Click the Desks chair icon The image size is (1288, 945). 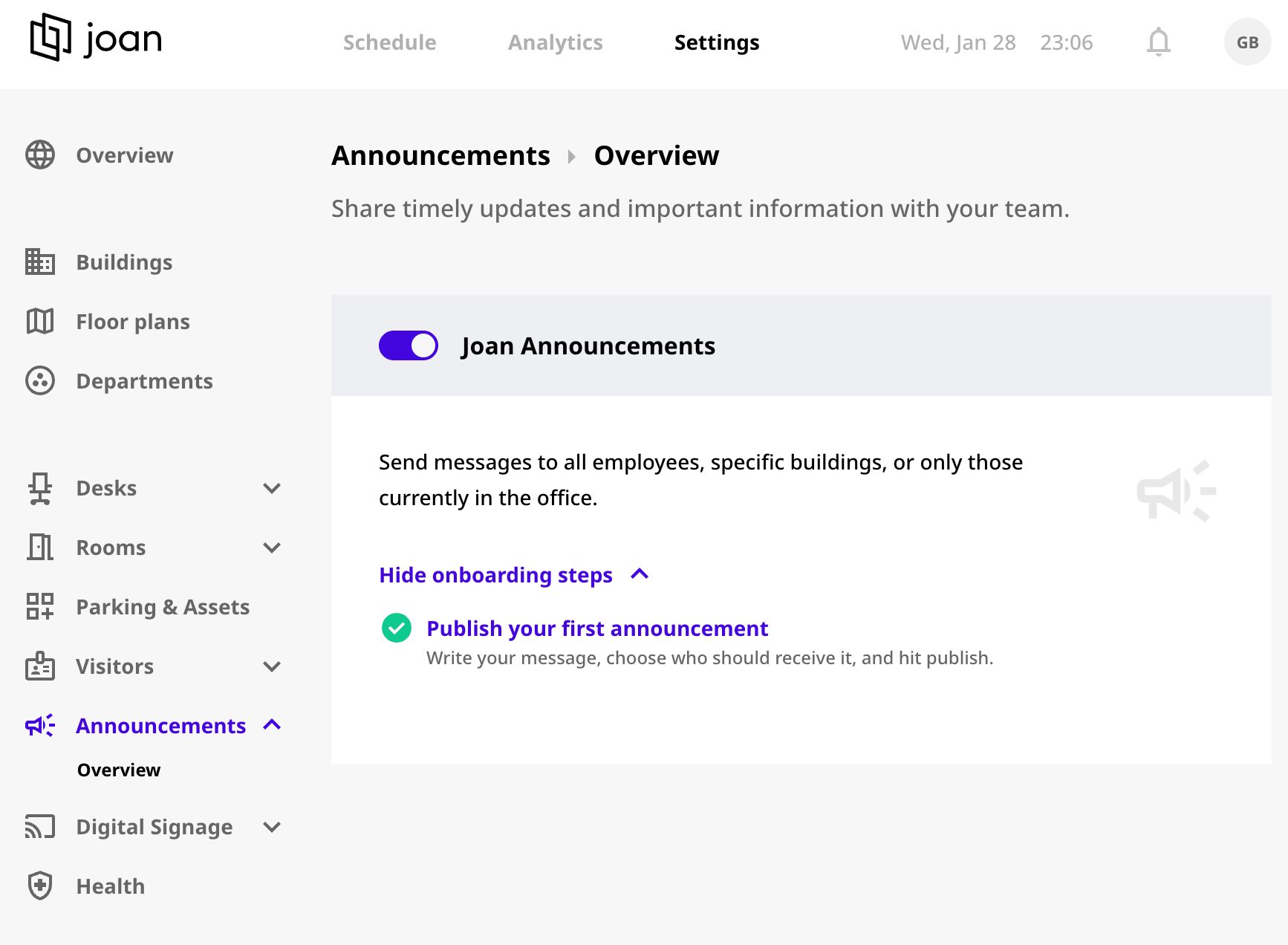pos(40,488)
